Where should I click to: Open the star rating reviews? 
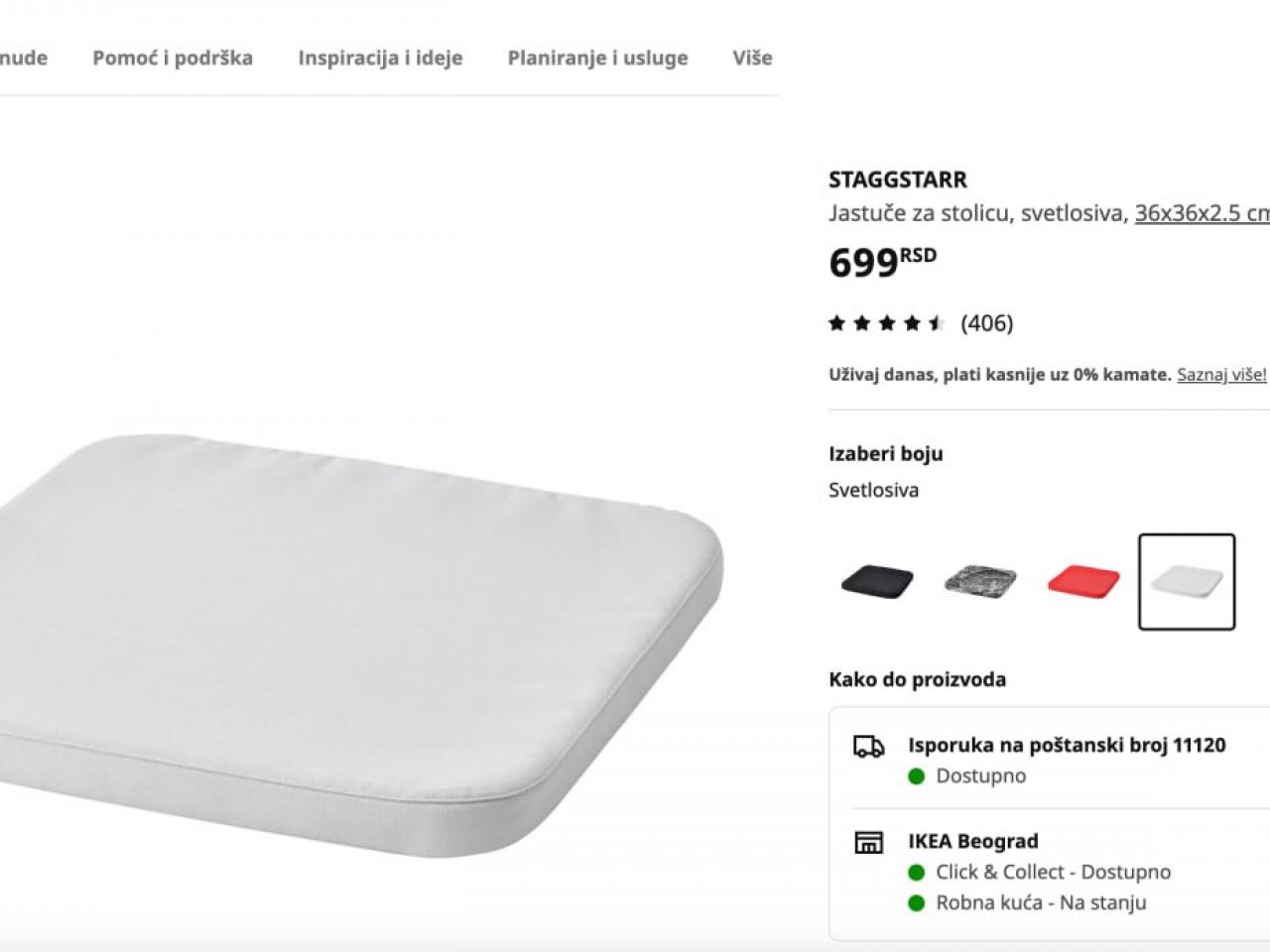887,323
